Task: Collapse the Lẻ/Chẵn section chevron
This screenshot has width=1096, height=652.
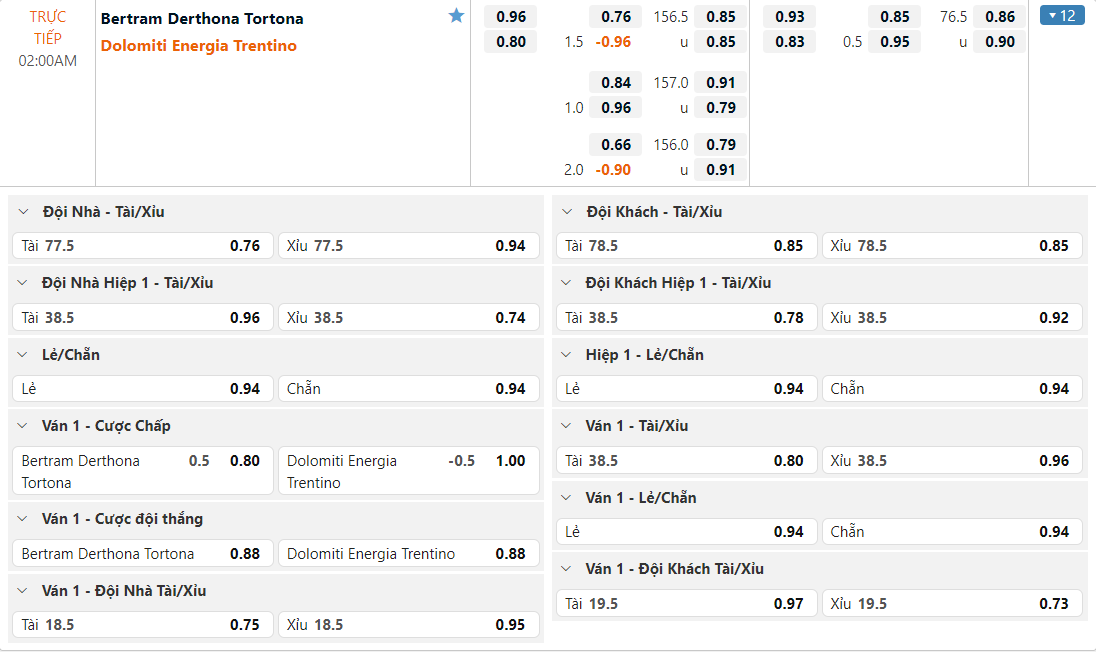Action: pos(24,355)
